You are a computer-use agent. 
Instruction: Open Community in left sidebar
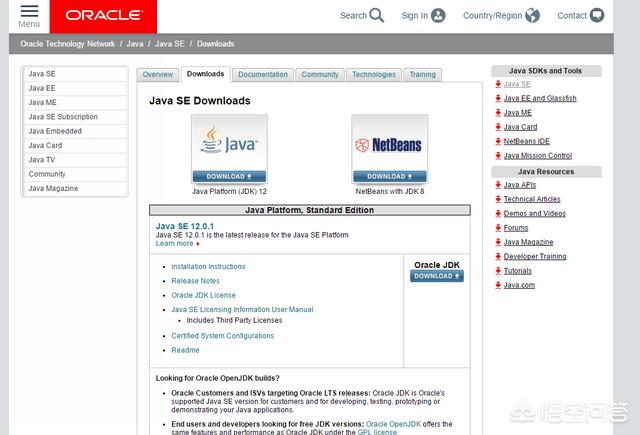[x=76, y=174]
